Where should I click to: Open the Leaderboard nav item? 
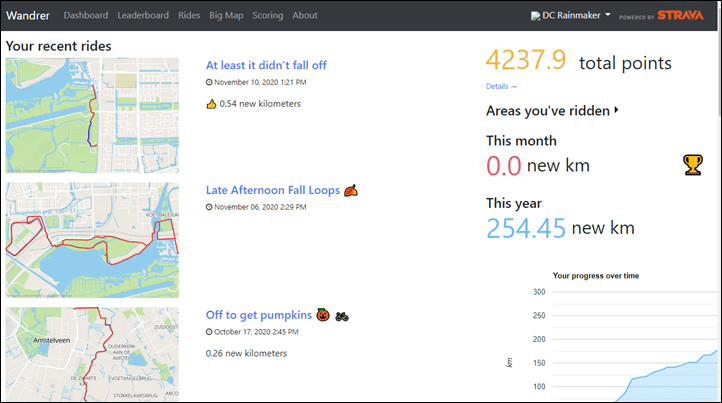click(143, 15)
